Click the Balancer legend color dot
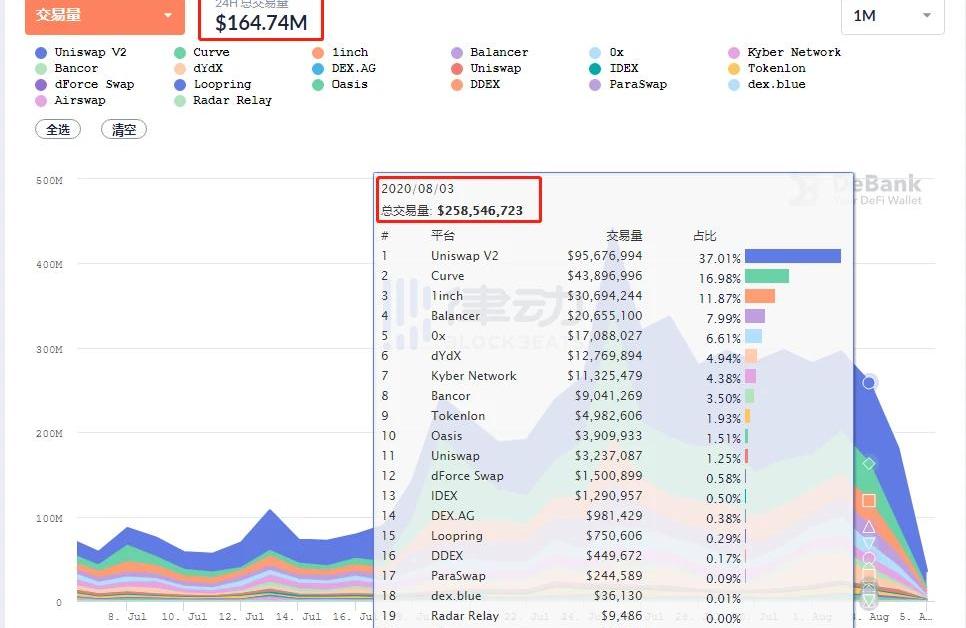This screenshot has height=628, width=966. (457, 52)
